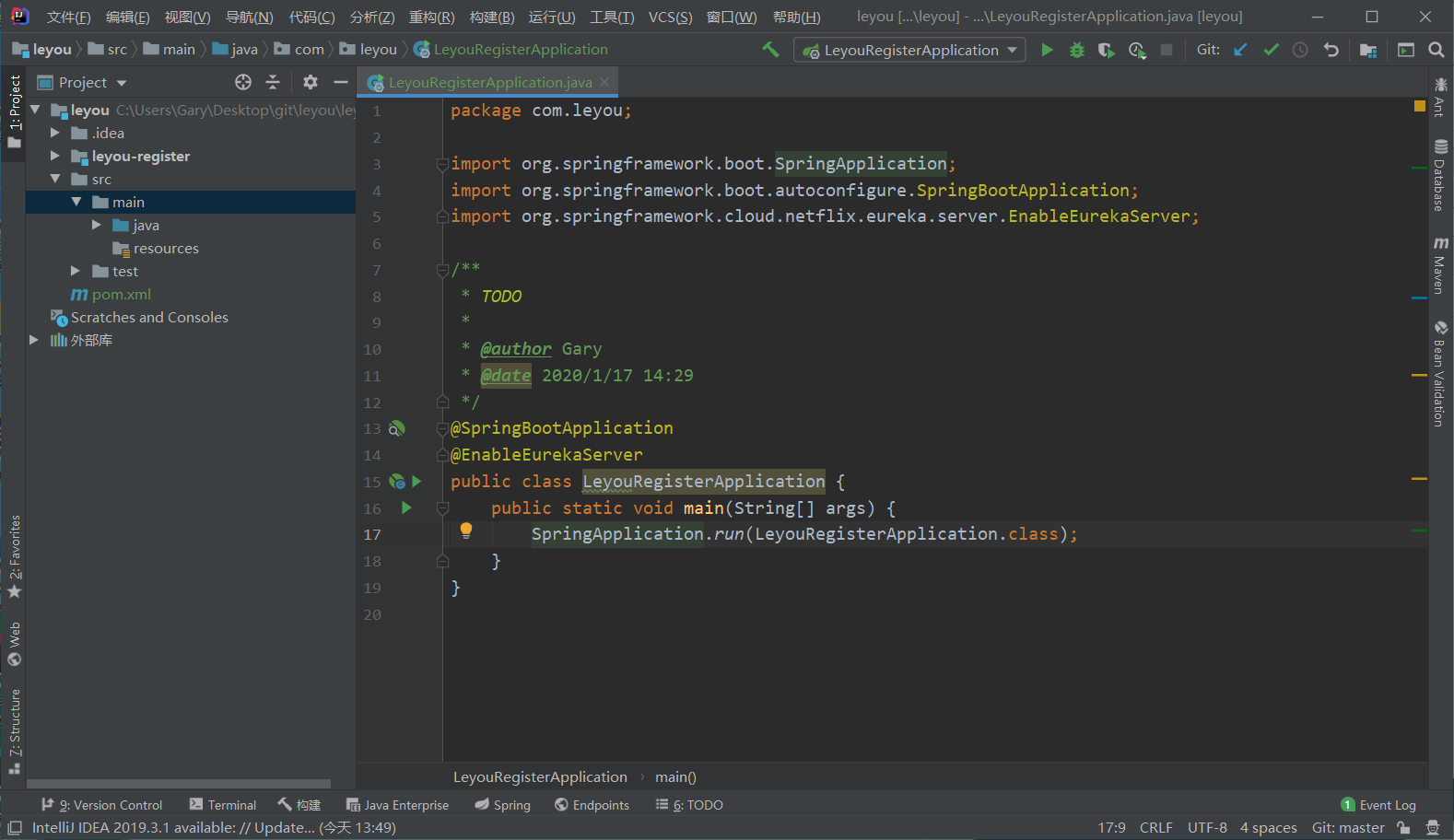Select the LeyouRegisterApplication.java editor tab
The width and height of the screenshot is (1454, 840).
(489, 82)
